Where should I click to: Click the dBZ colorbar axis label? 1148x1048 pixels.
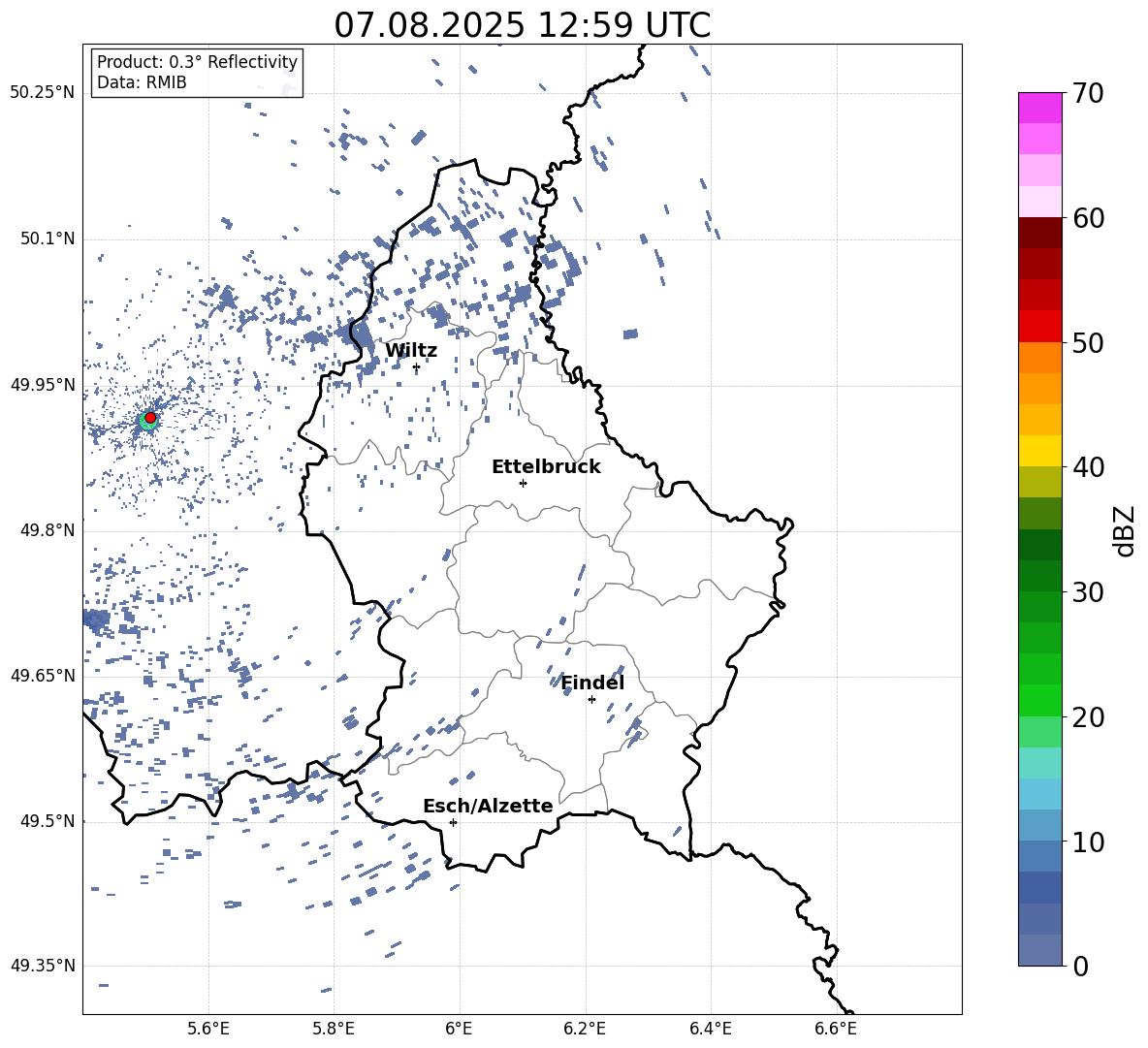(x=1126, y=530)
